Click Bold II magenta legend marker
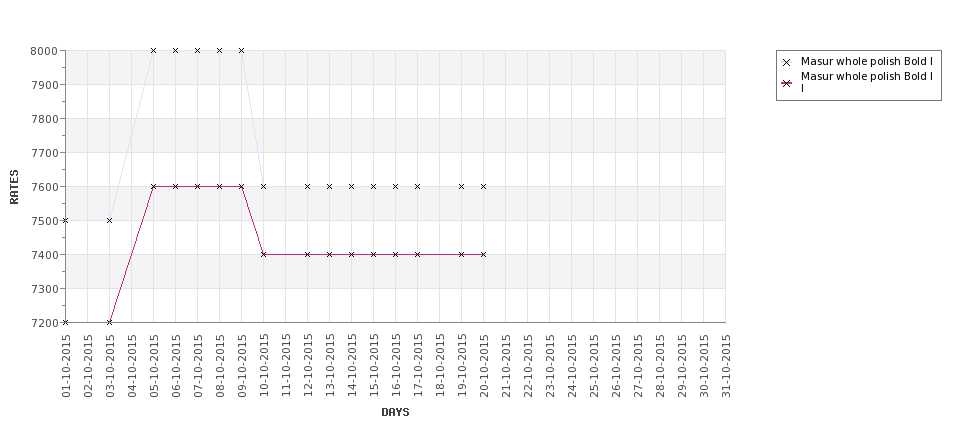 [787, 83]
